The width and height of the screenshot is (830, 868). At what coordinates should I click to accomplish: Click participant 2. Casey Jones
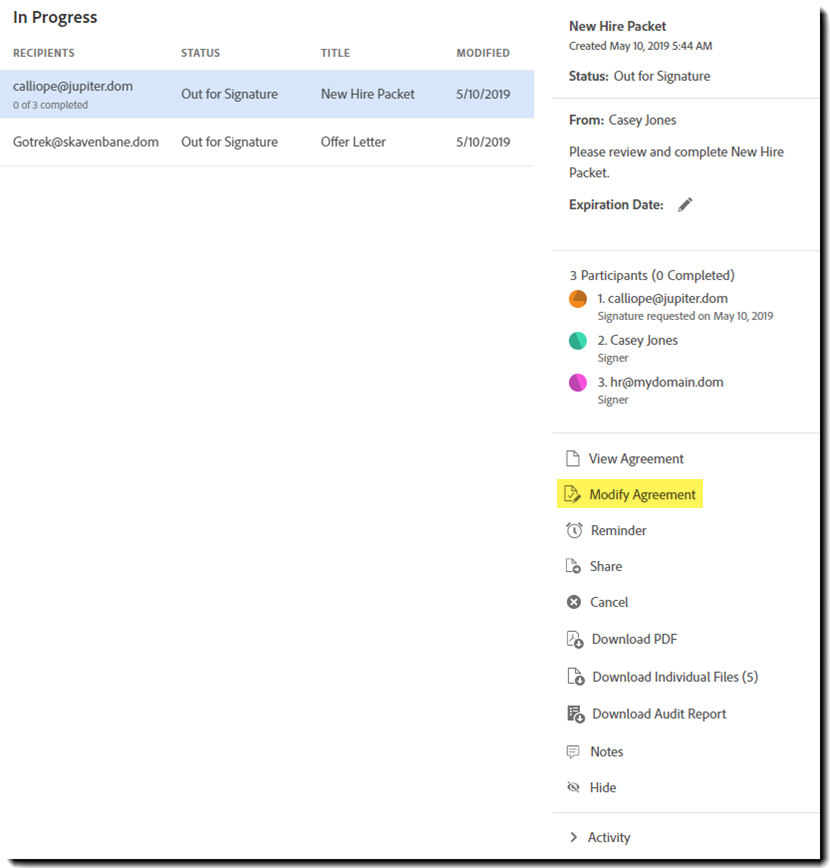coord(637,340)
